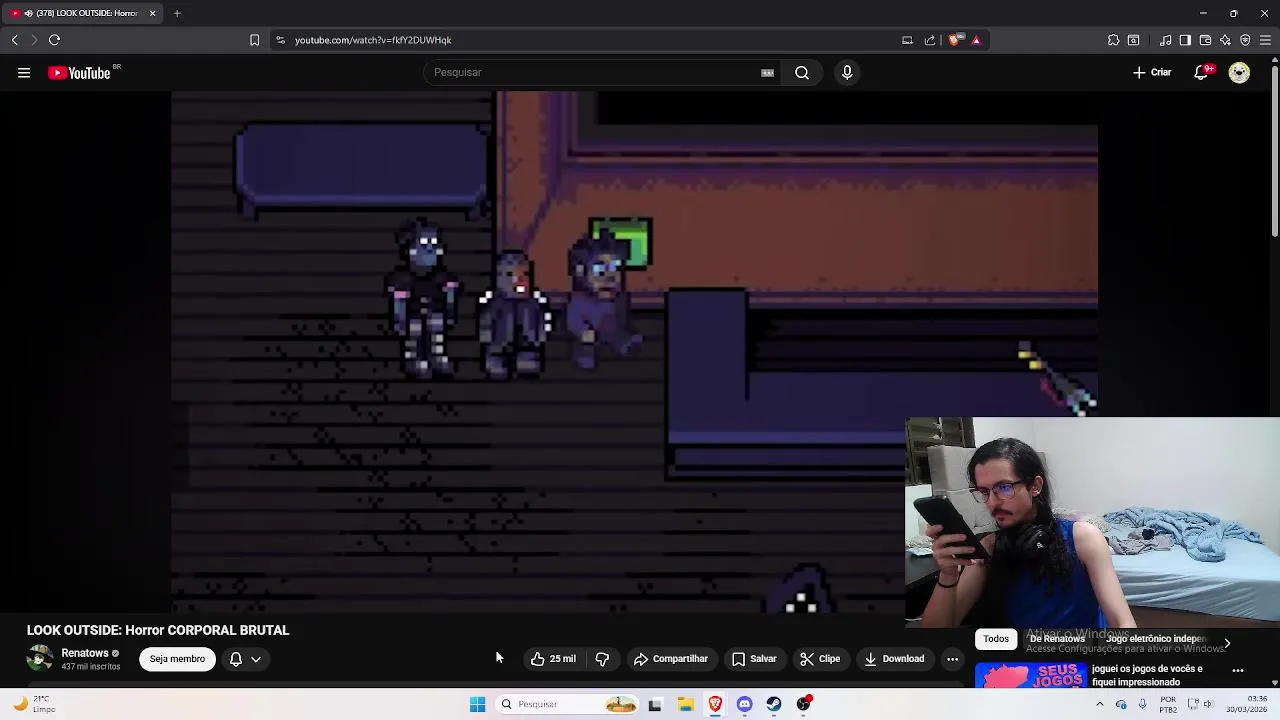Bookmark this page icon
This screenshot has width=1280, height=720.
coord(254,40)
